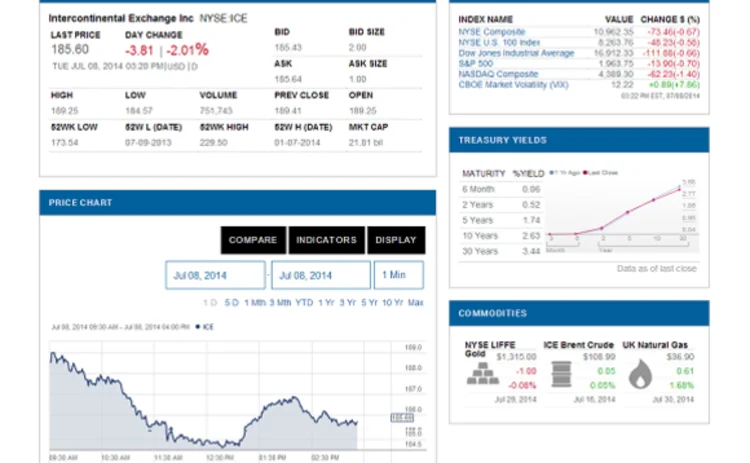Click the gold bars icon under NYSE LIFFE Gold
This screenshot has width=750, height=463.
(x=483, y=374)
